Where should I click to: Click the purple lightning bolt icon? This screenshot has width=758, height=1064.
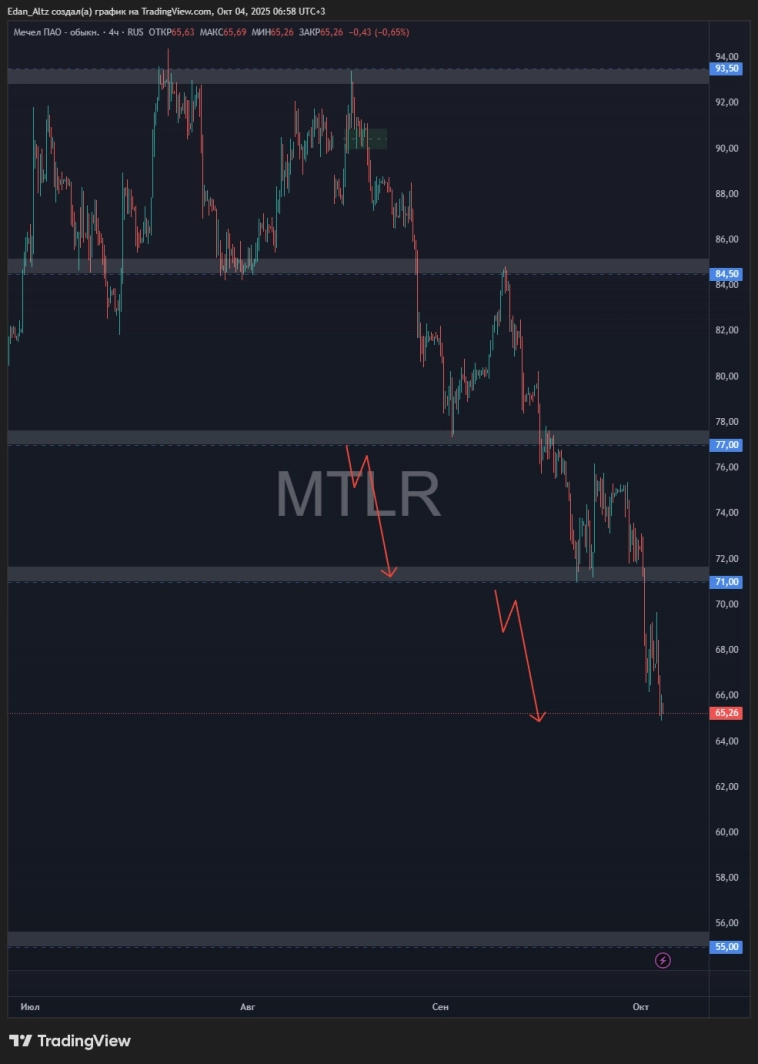[663, 960]
